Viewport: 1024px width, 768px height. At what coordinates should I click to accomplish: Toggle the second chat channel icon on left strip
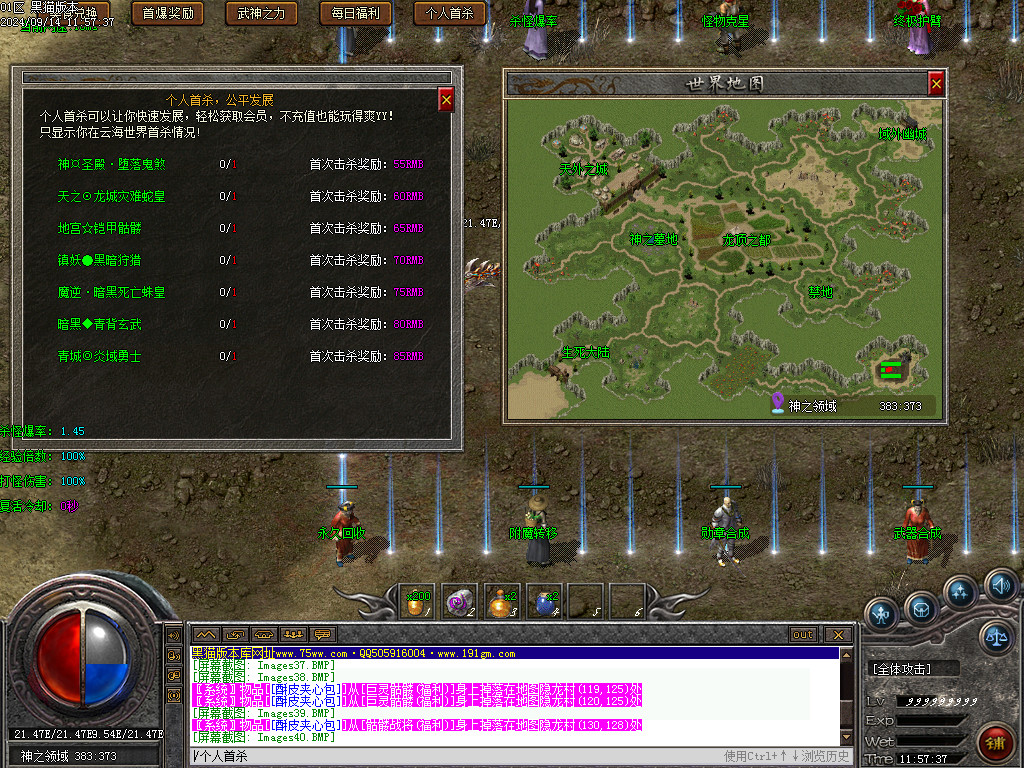pyautogui.click(x=174, y=656)
